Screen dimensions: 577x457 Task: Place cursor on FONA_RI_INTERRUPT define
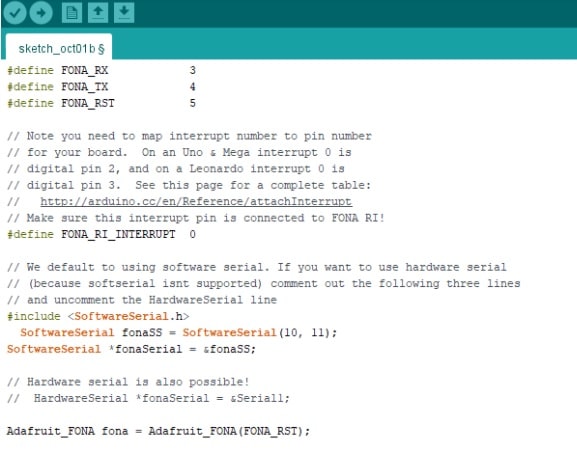101,234
